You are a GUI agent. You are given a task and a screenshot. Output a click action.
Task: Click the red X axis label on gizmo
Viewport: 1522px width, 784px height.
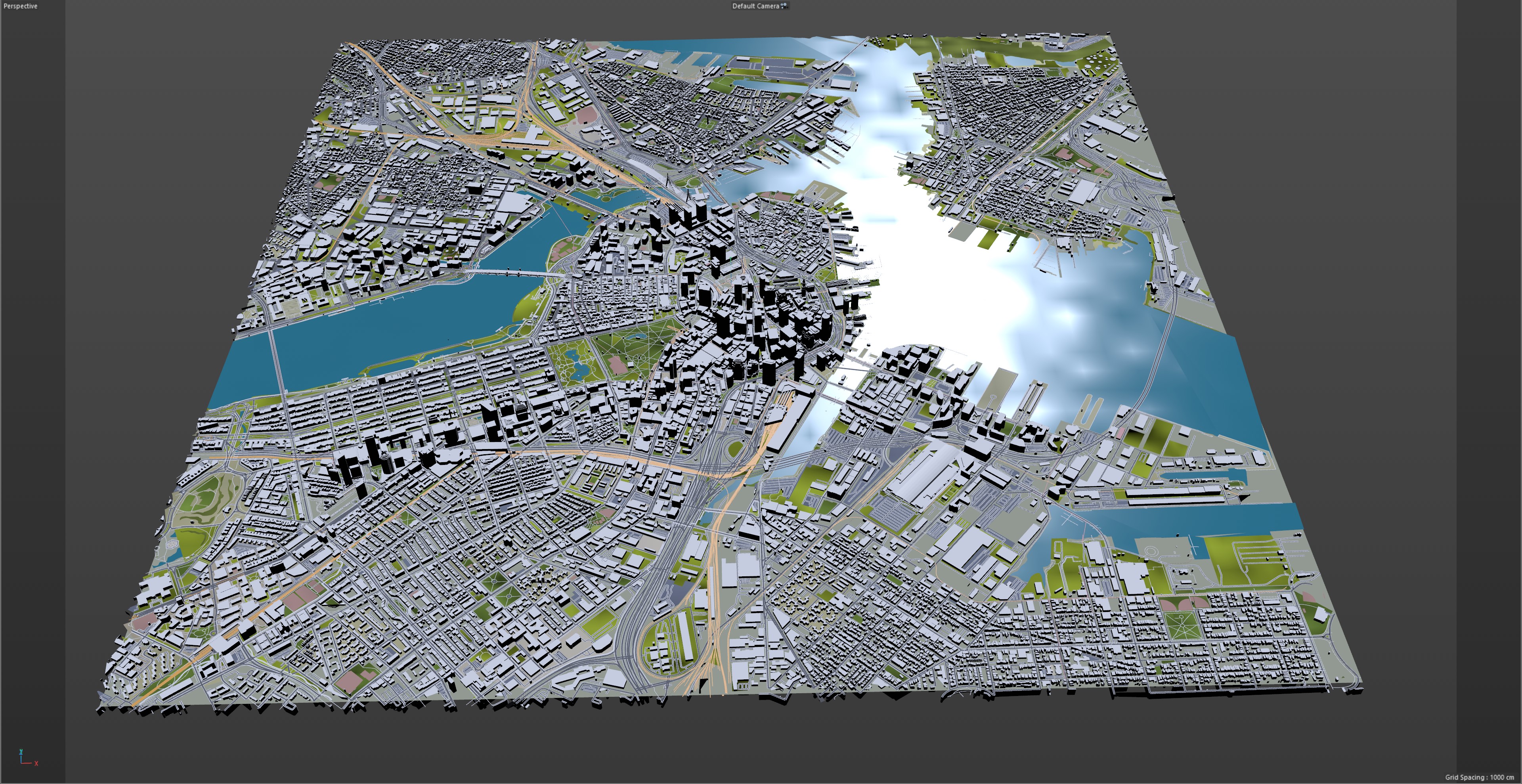(36, 763)
